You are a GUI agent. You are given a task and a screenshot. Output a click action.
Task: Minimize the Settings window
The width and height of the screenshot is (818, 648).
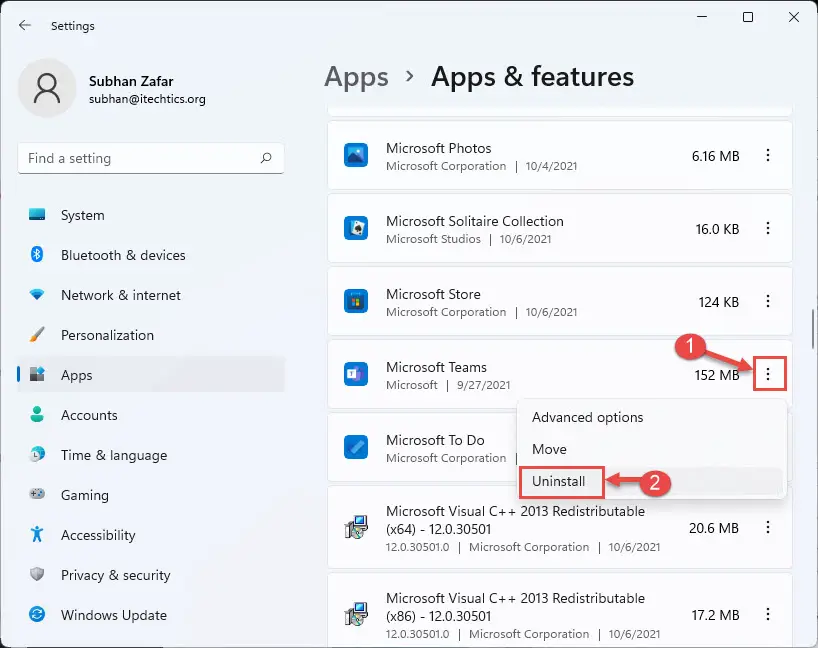tap(702, 17)
